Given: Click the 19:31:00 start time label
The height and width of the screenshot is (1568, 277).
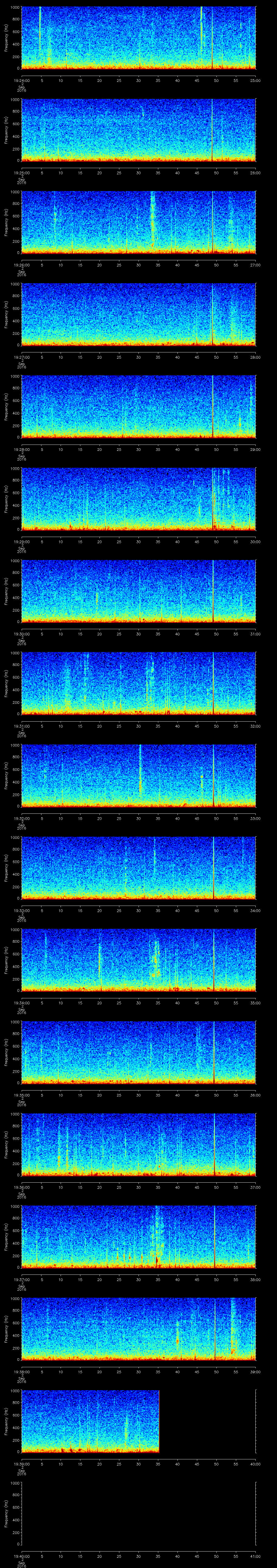Looking at the screenshot, I should coord(21,726).
